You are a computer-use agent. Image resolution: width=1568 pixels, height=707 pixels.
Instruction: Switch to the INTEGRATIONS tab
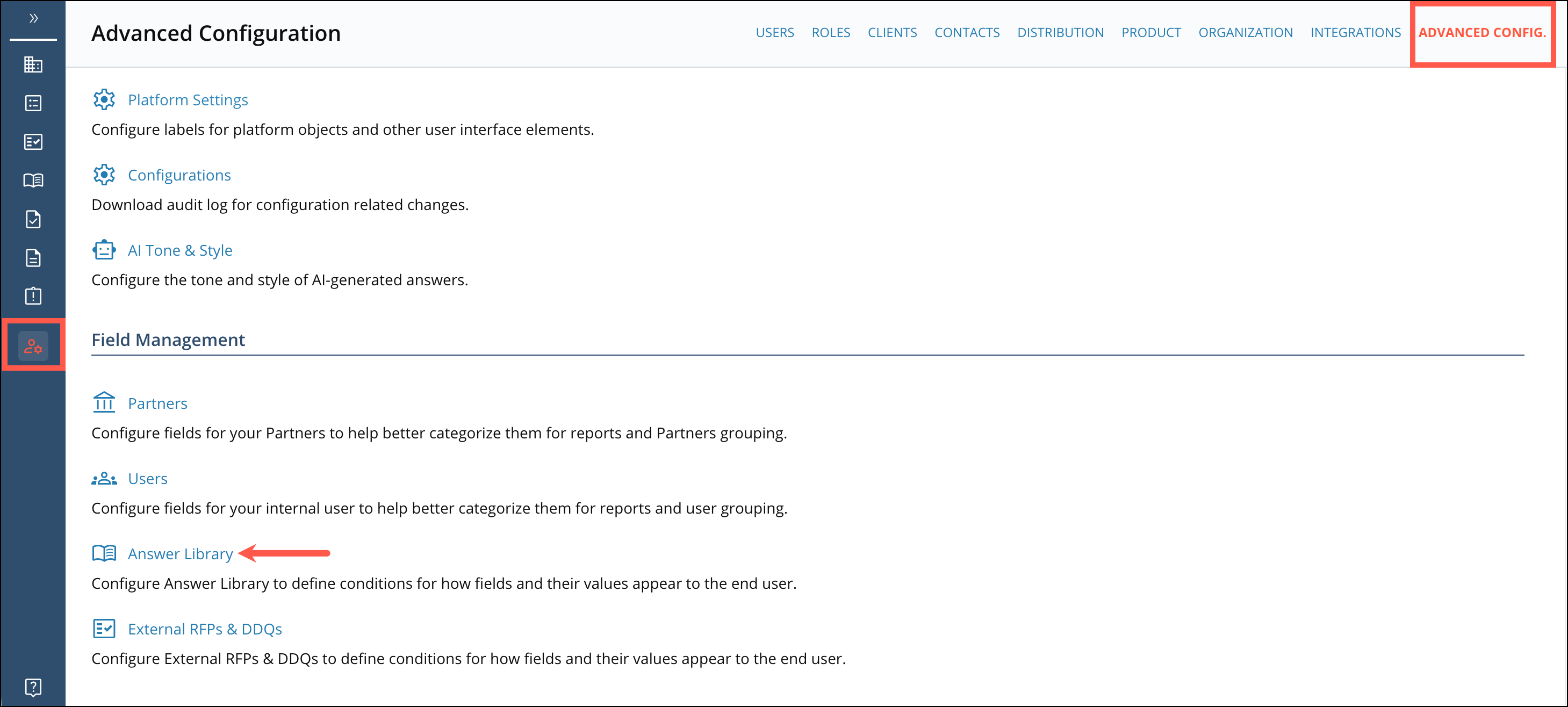pos(1355,33)
